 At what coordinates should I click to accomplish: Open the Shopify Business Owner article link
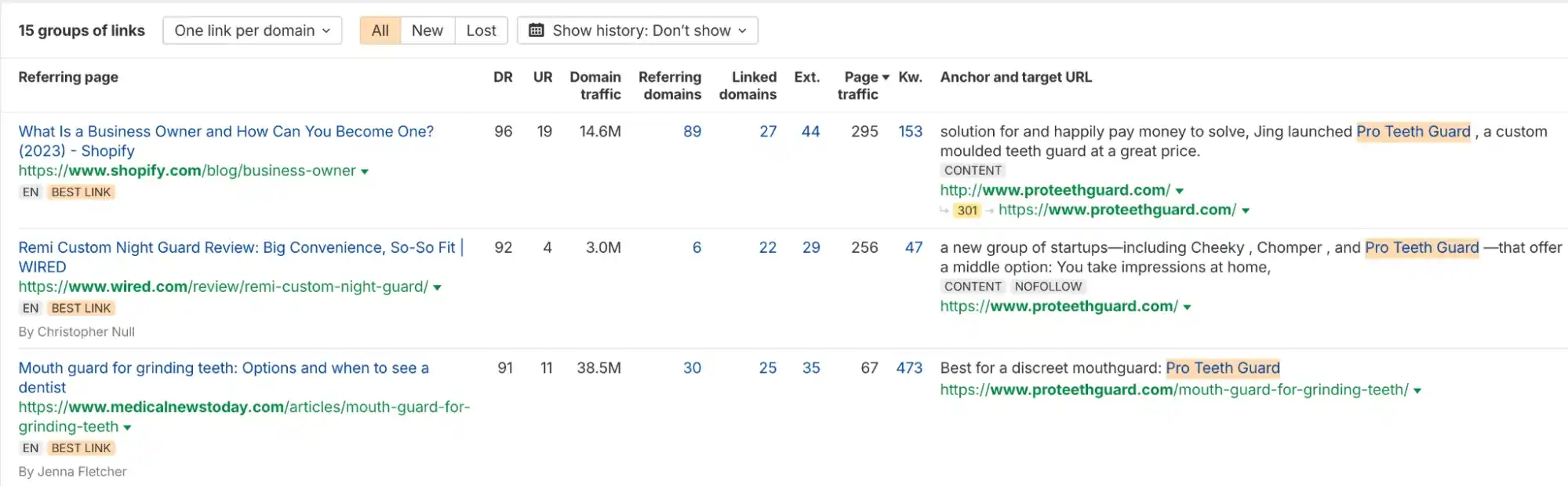coord(226,131)
